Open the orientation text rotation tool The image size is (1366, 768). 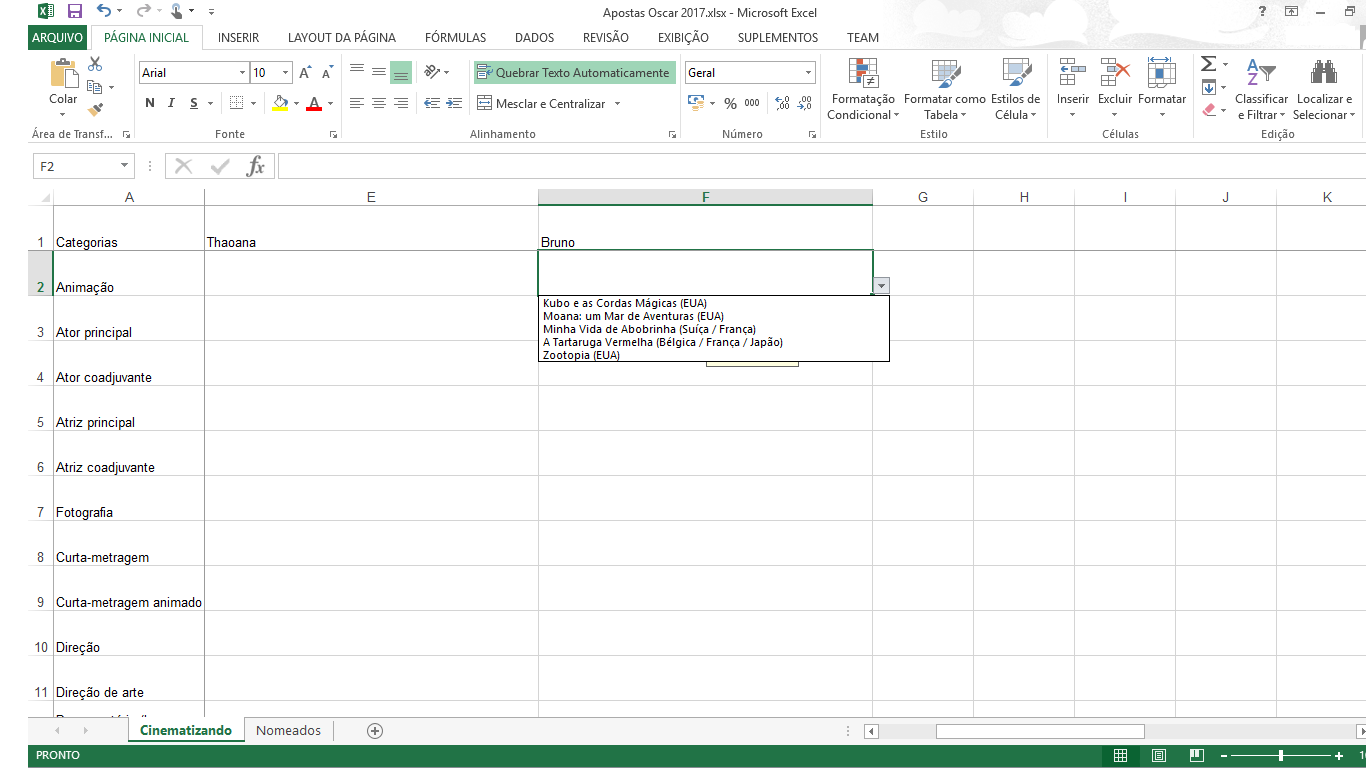pyautogui.click(x=432, y=72)
